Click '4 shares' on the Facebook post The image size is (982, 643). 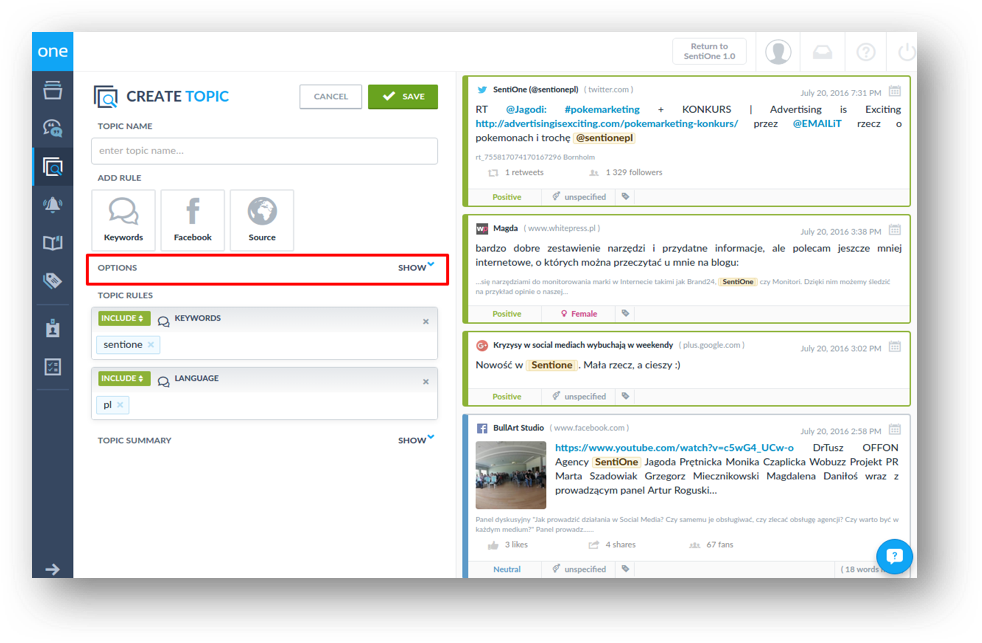click(x=620, y=545)
